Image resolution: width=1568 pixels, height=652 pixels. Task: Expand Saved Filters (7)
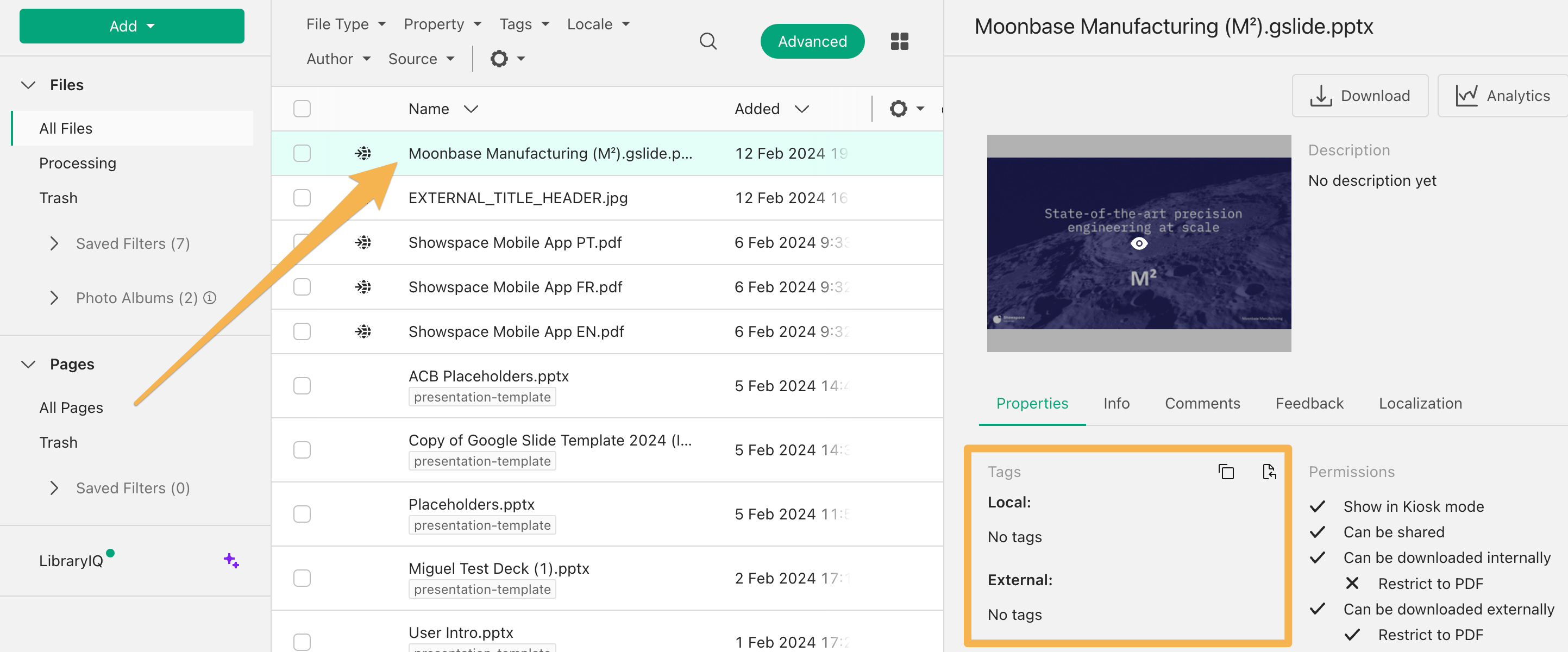[54, 243]
